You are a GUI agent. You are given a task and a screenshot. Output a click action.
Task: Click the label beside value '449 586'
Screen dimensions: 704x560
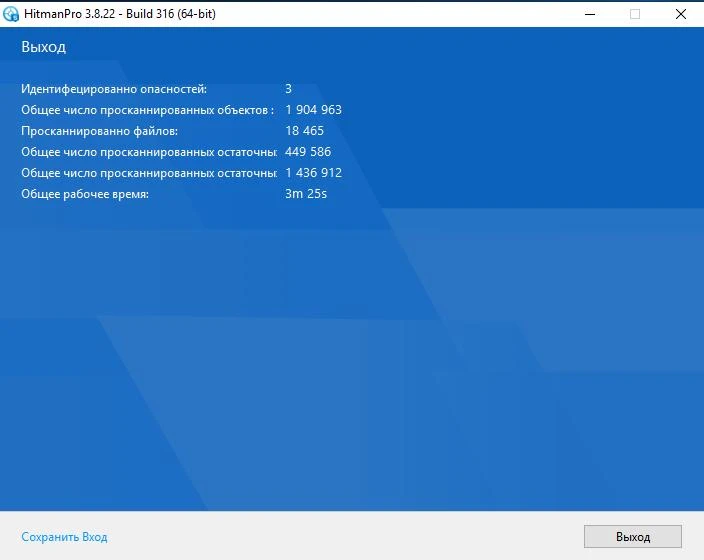coord(148,152)
